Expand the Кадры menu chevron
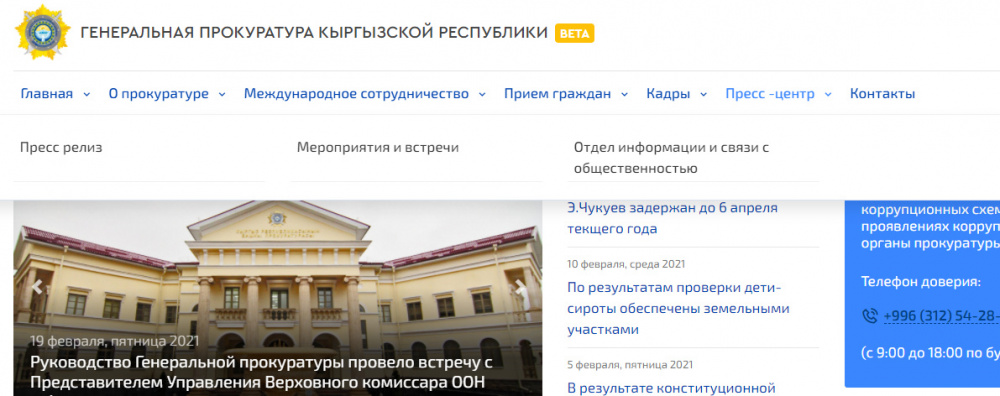1000x396 pixels. click(x=703, y=94)
